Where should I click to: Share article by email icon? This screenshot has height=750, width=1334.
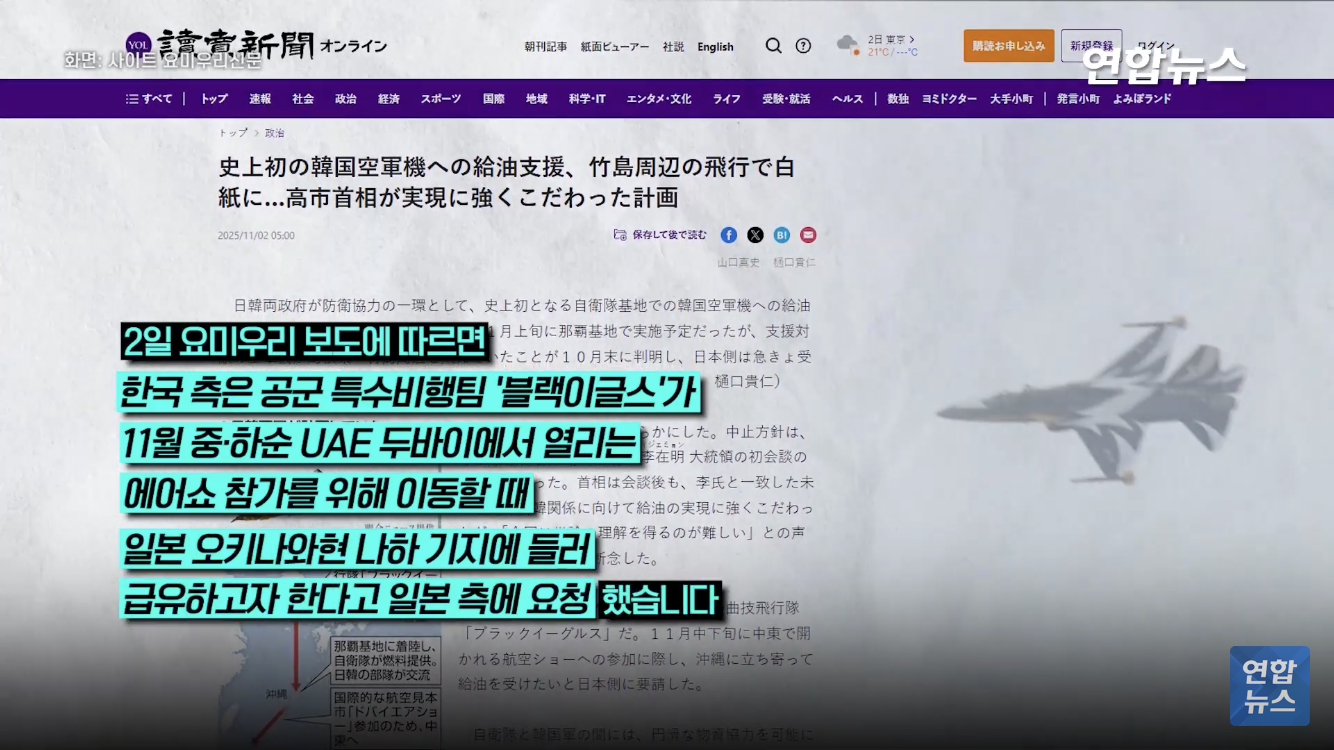tap(808, 235)
